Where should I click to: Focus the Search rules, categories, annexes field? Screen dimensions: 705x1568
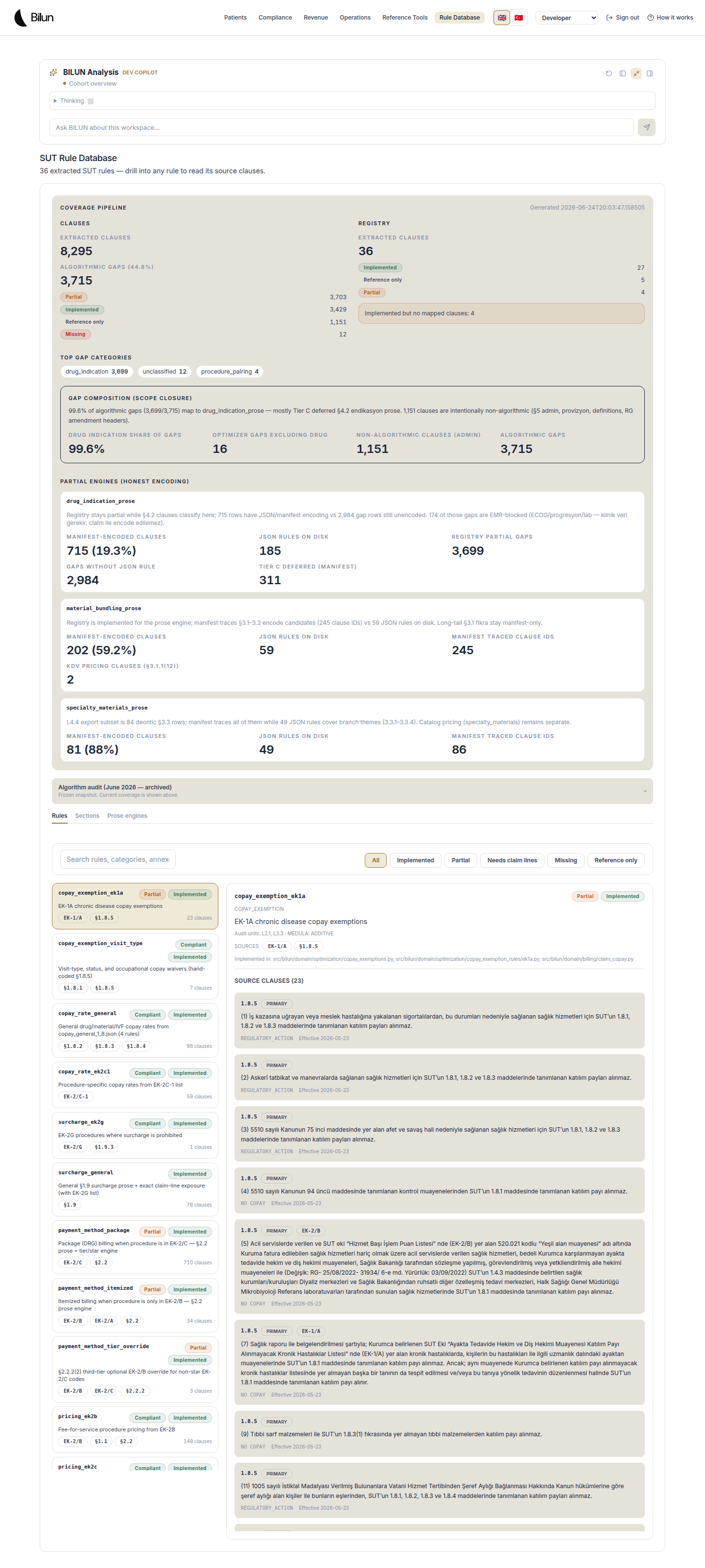click(118, 859)
